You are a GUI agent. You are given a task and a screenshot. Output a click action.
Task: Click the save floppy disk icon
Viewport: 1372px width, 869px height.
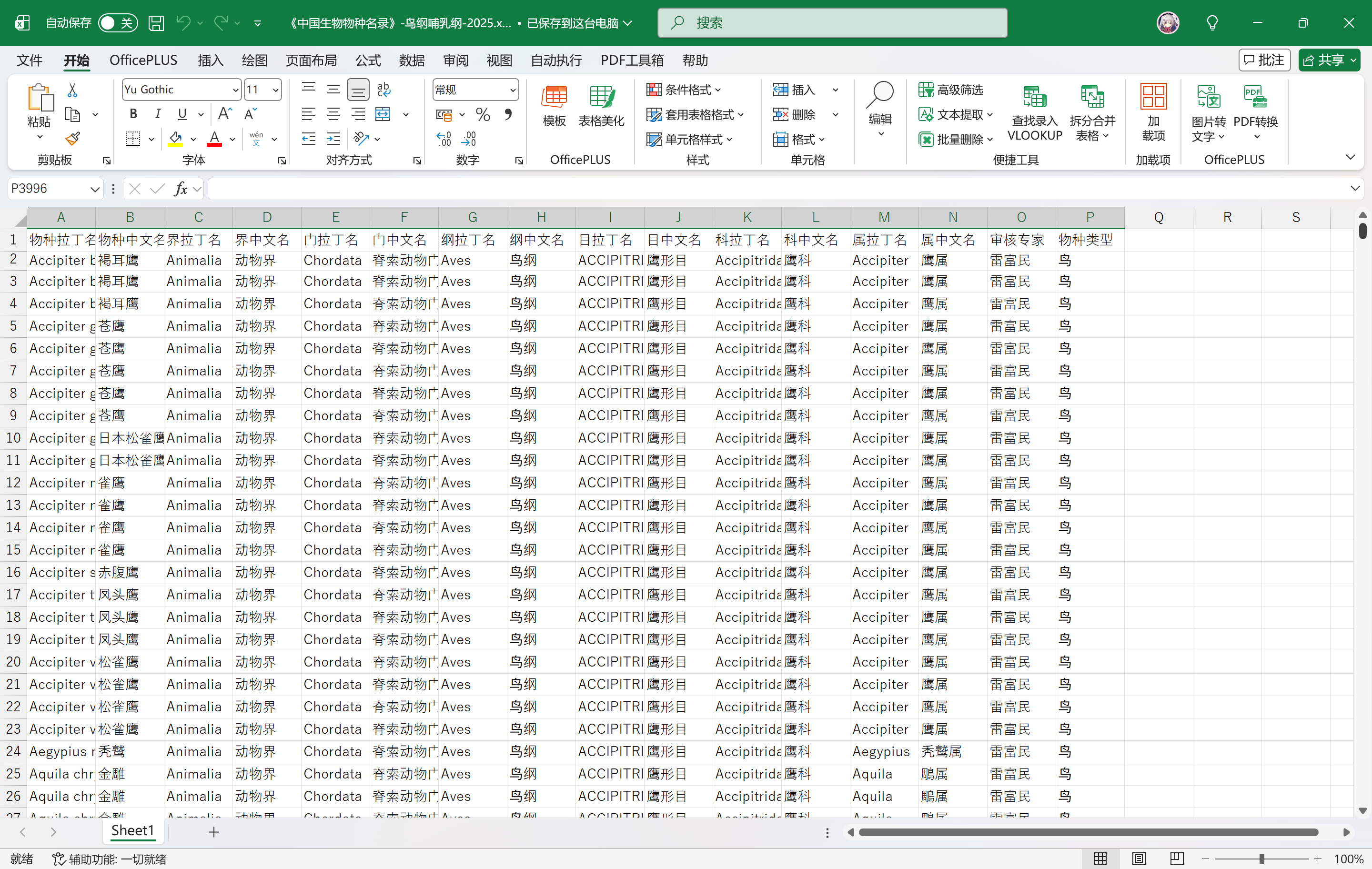point(156,23)
